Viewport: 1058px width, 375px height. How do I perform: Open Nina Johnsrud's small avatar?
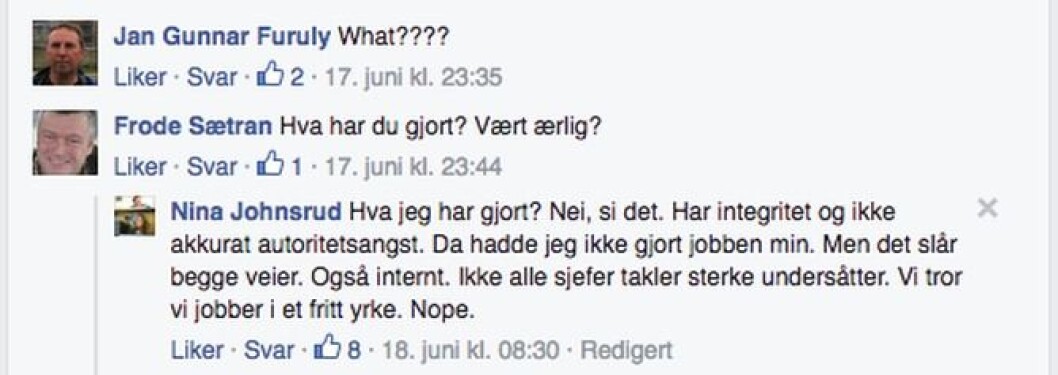point(135,216)
